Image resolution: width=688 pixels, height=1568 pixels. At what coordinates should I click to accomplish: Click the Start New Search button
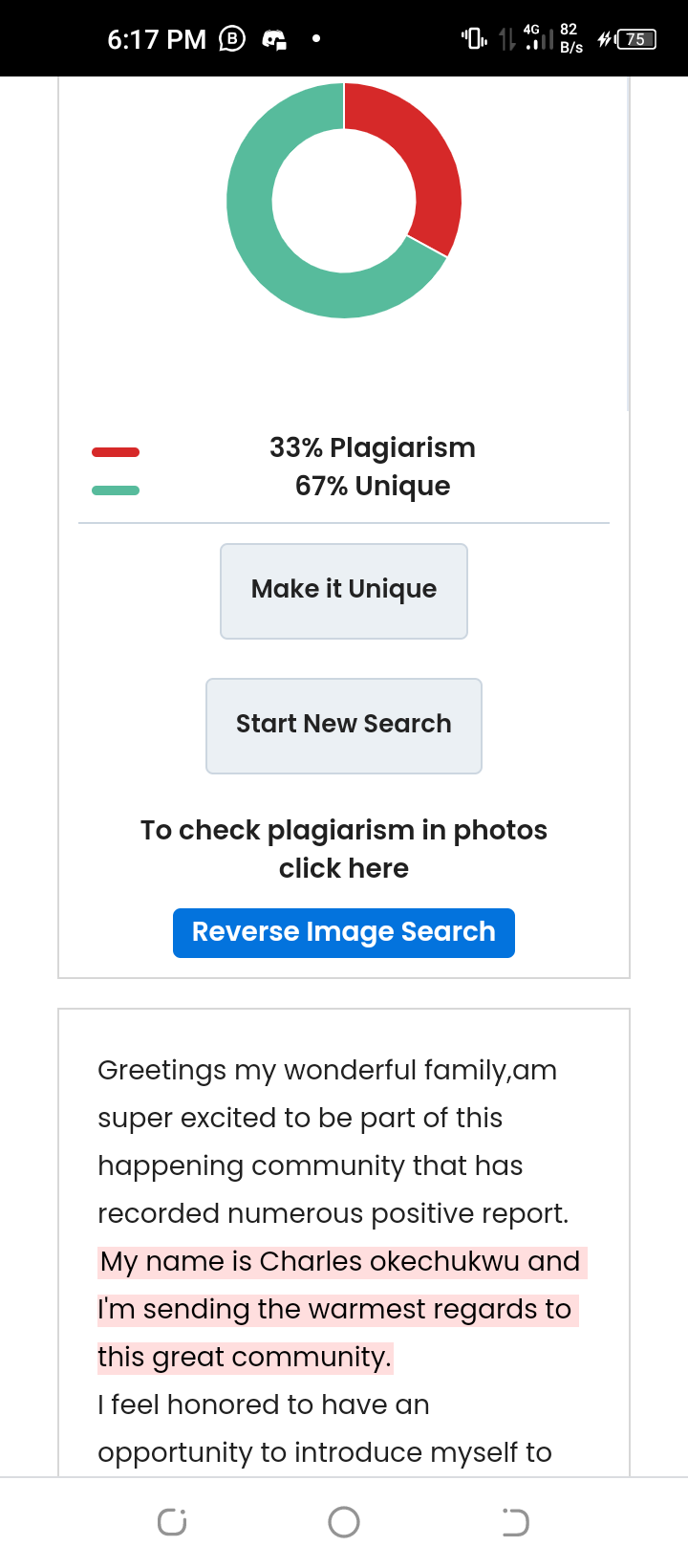344,726
